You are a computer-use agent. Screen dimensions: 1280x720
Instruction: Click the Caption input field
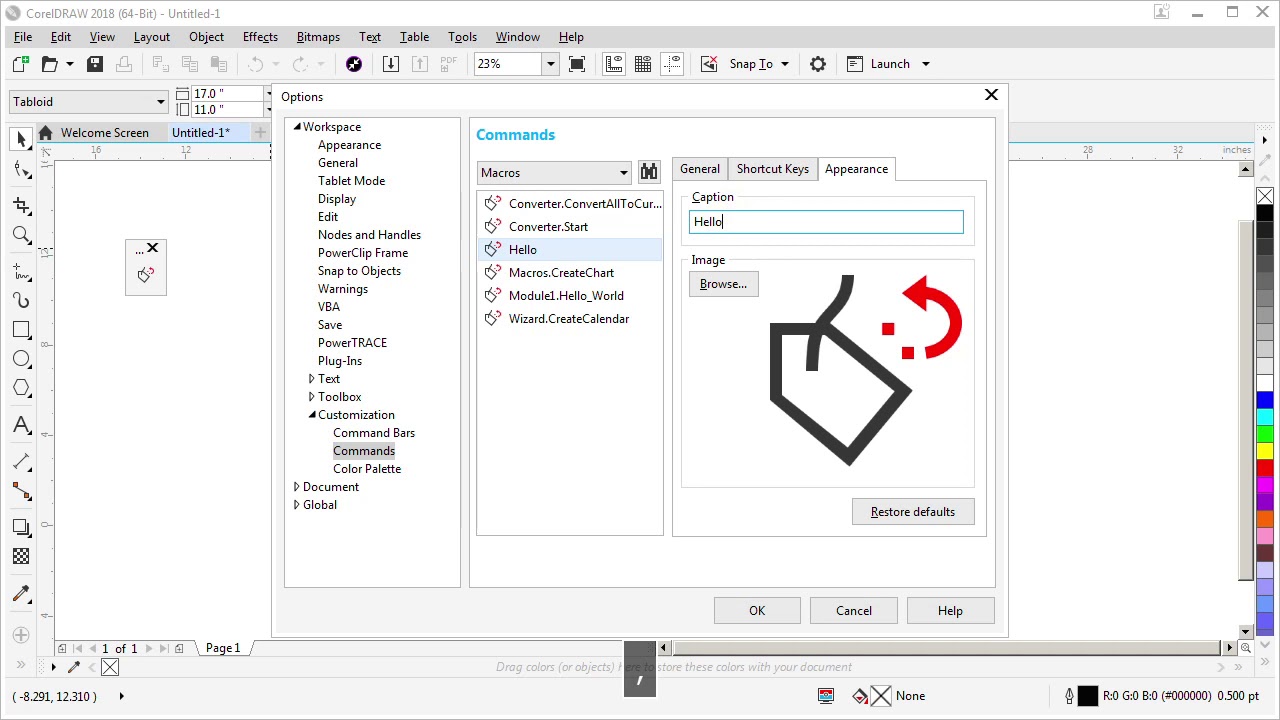(x=826, y=222)
